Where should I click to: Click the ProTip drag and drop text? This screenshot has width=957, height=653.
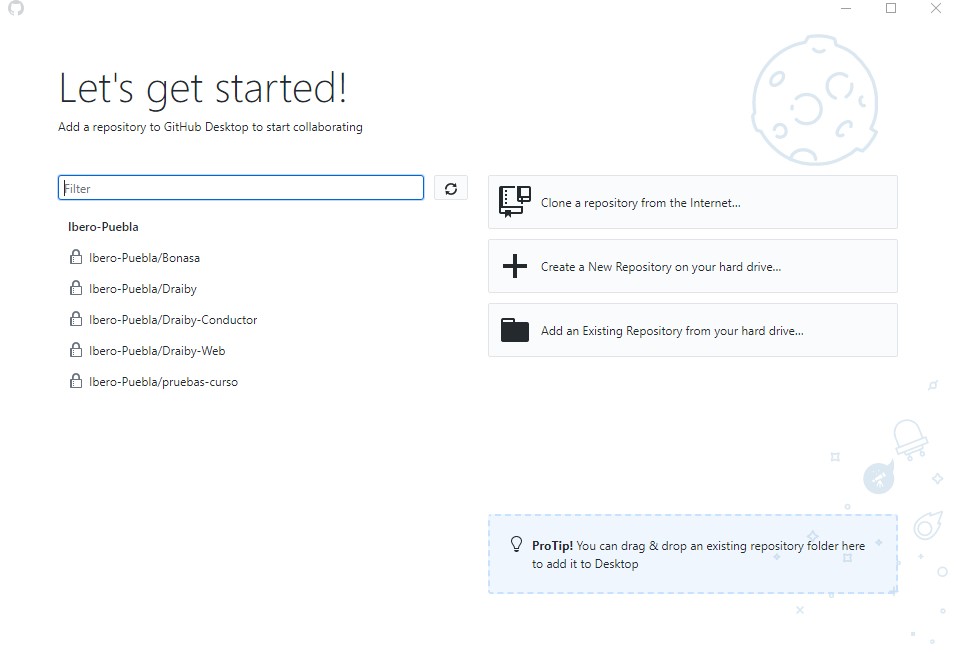[698, 555]
